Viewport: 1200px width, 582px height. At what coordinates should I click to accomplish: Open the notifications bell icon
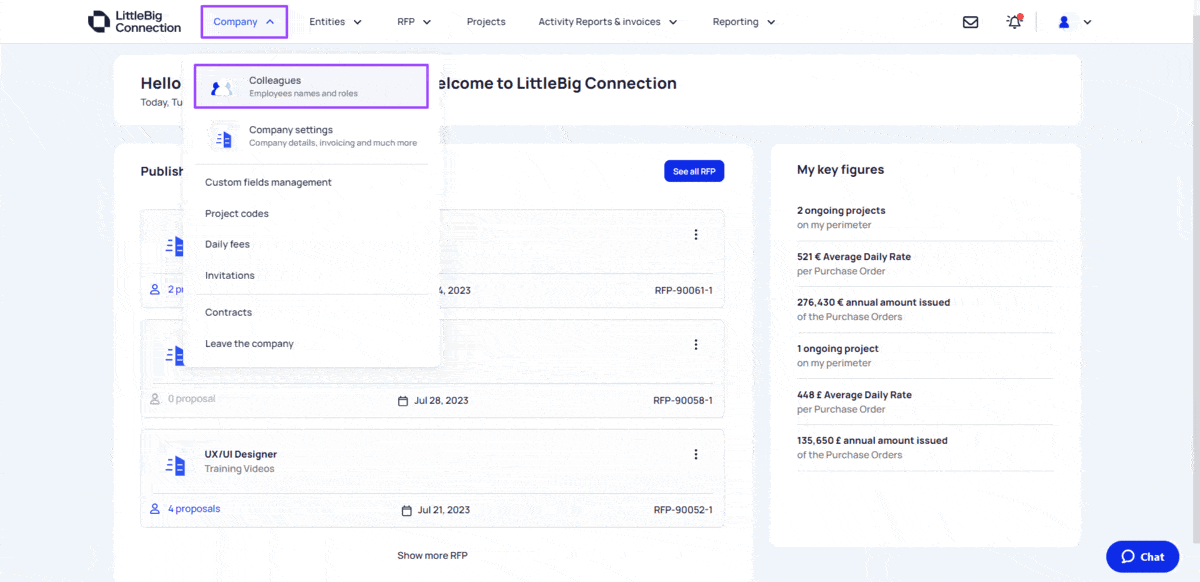pos(1014,22)
